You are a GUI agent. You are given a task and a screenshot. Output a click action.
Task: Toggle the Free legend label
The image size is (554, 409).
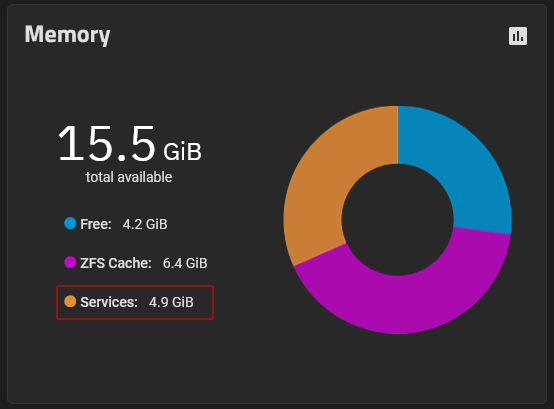(x=96, y=224)
